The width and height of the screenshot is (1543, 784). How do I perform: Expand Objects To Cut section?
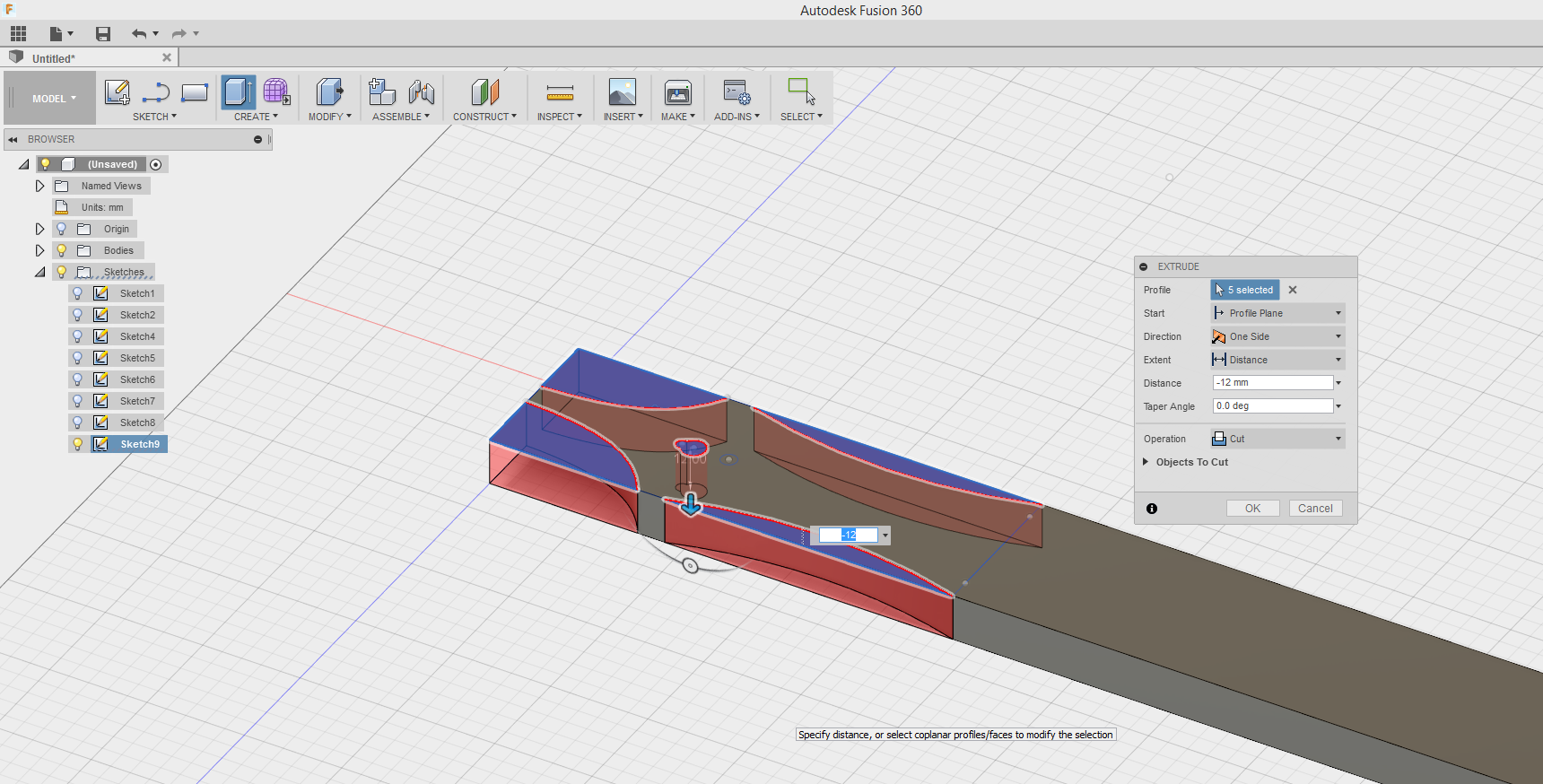[x=1146, y=462]
